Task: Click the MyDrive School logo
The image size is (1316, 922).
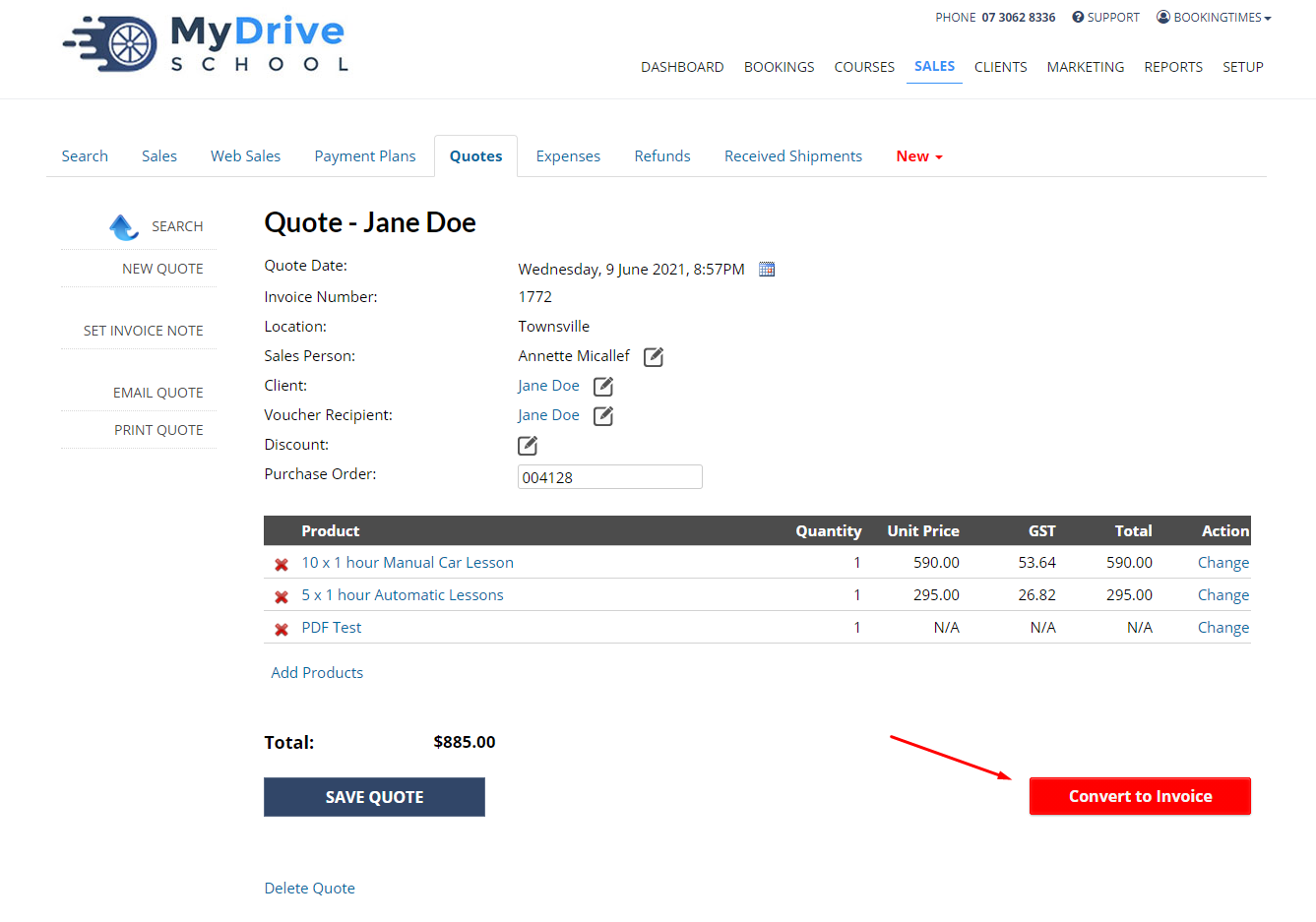Action: coord(206,43)
